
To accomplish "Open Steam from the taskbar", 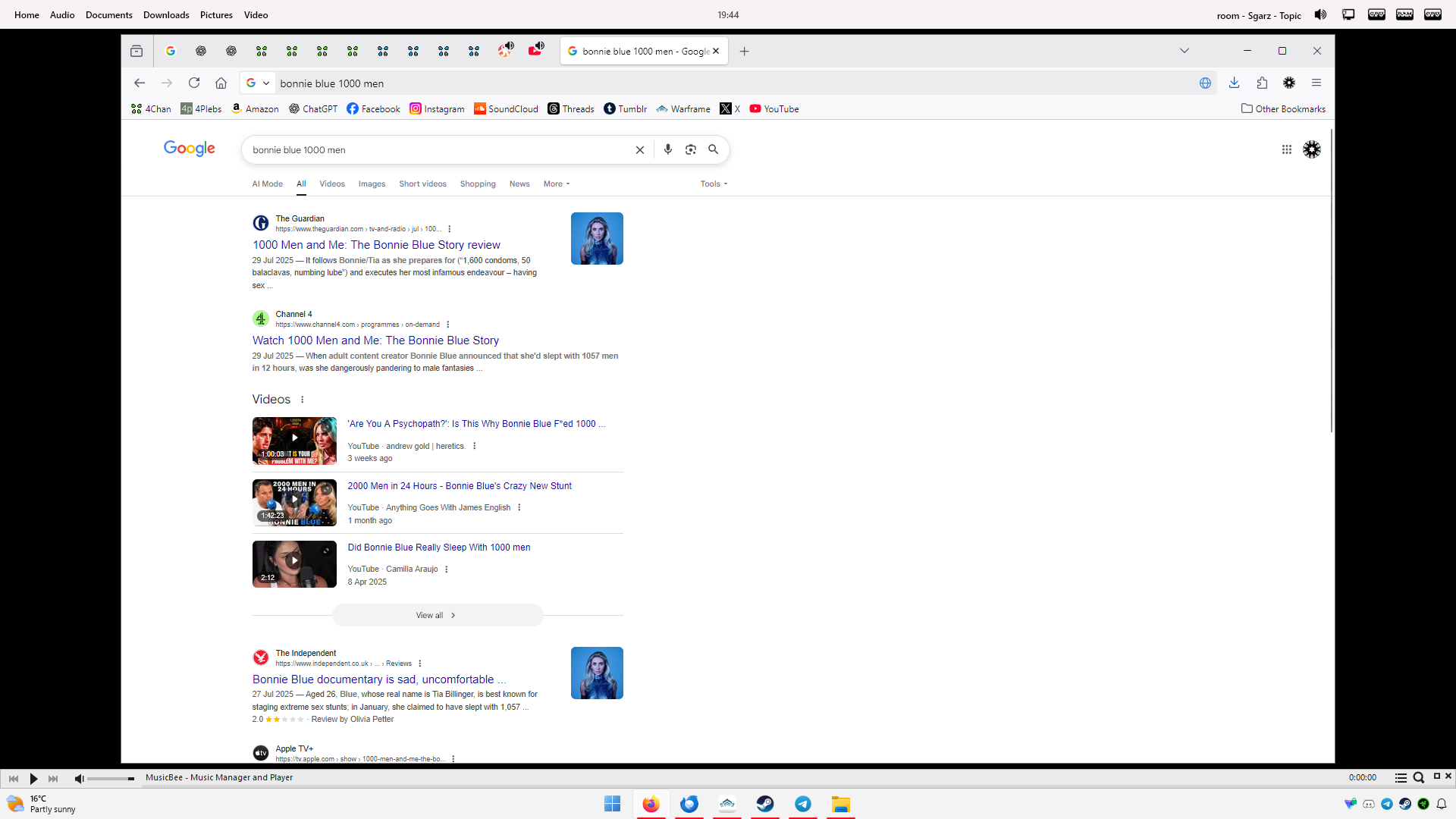I will 765,804.
